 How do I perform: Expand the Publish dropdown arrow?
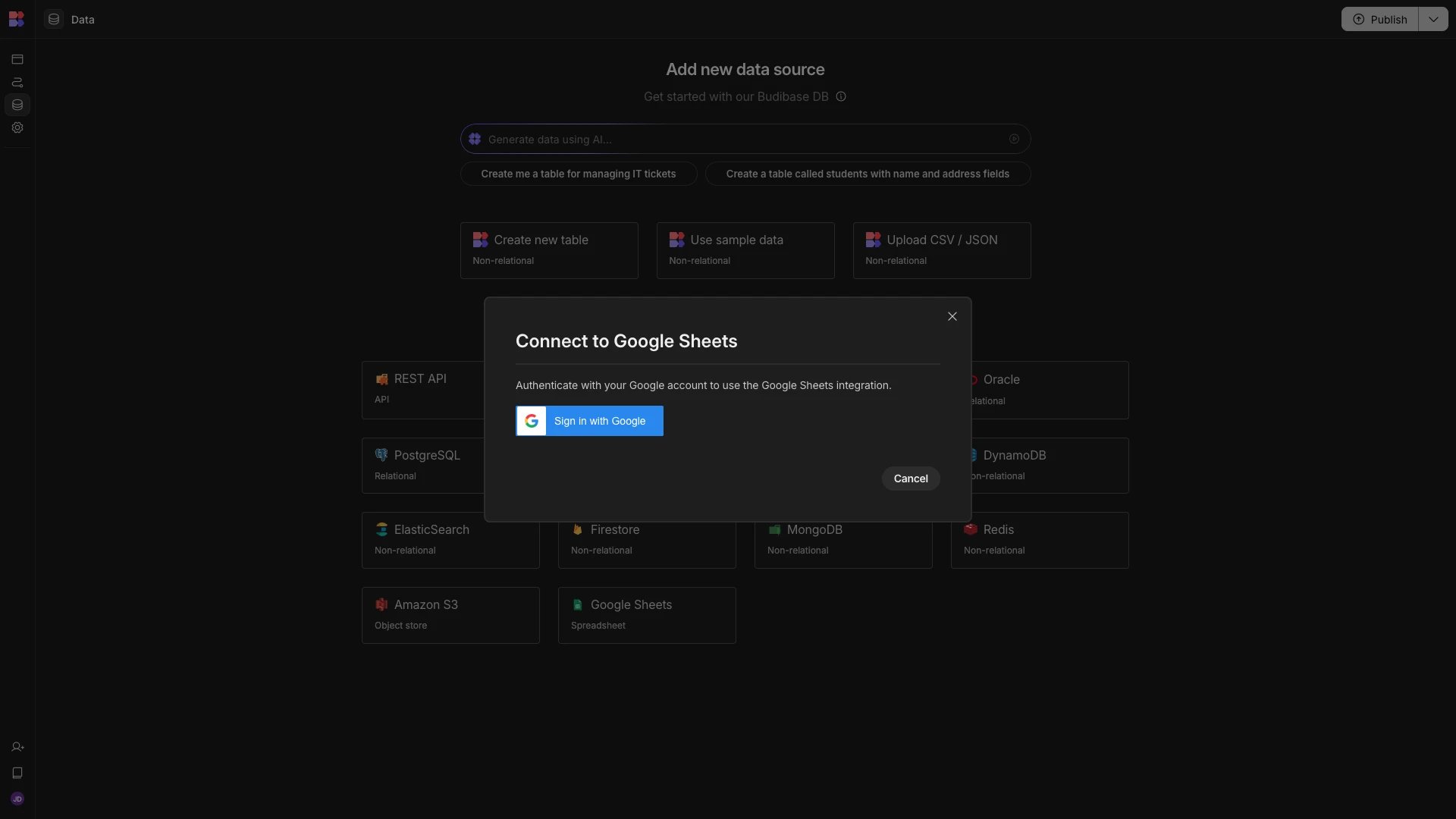coord(1433,19)
